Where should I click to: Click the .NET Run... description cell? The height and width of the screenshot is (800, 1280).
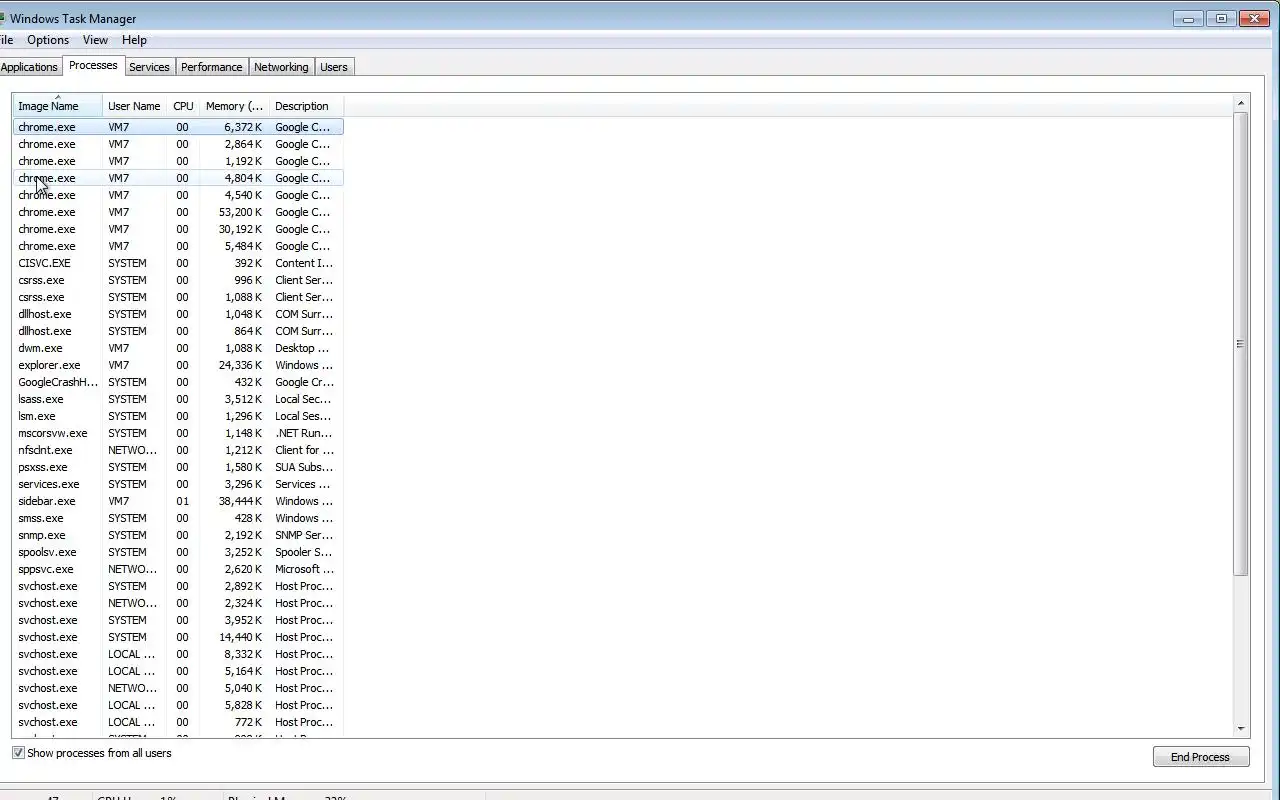[304, 433]
